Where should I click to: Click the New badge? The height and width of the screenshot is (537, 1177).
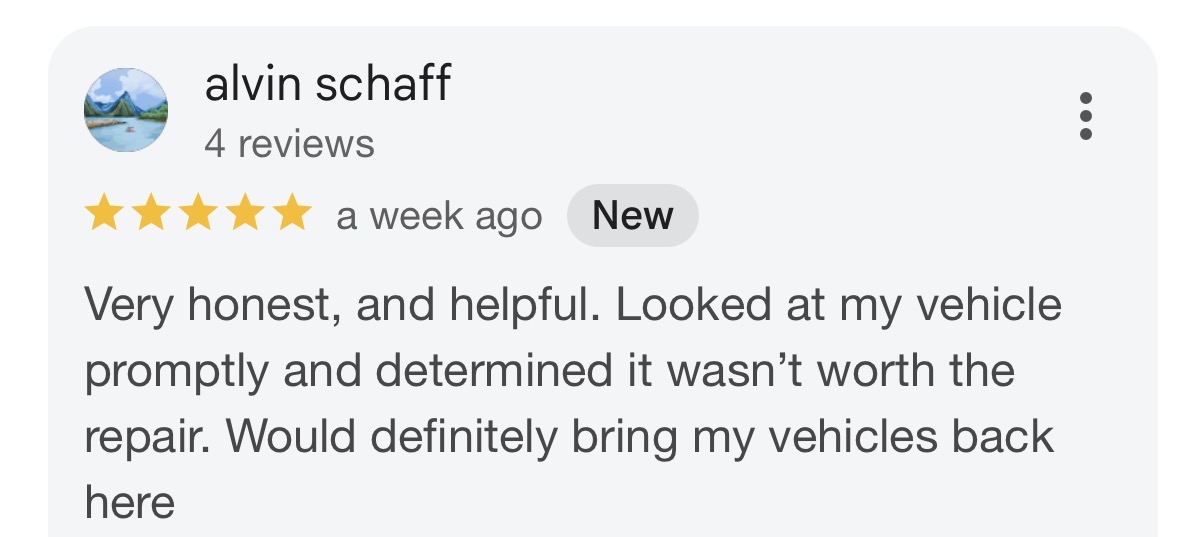(x=632, y=216)
